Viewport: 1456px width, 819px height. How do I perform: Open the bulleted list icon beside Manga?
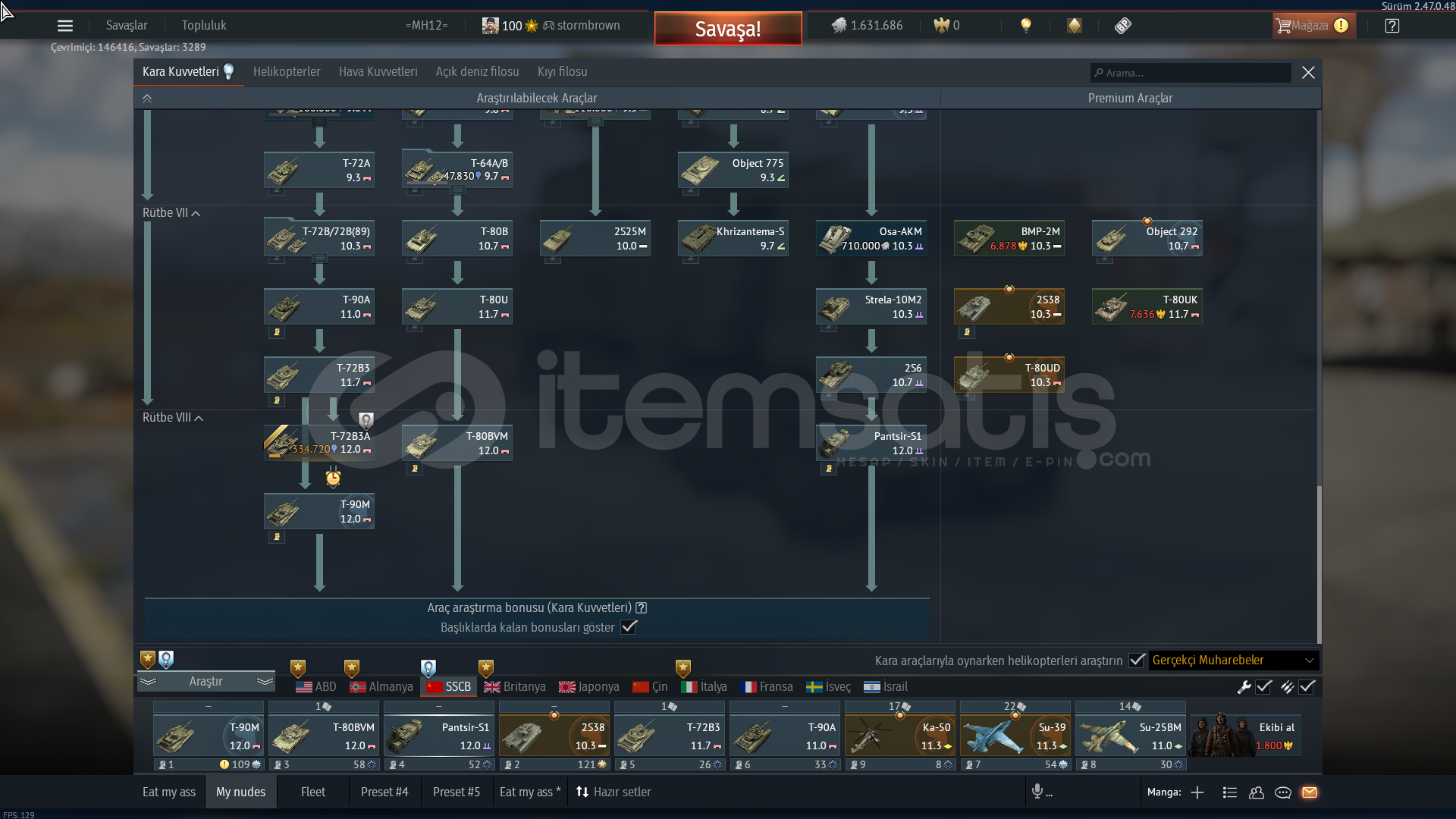click(1230, 792)
